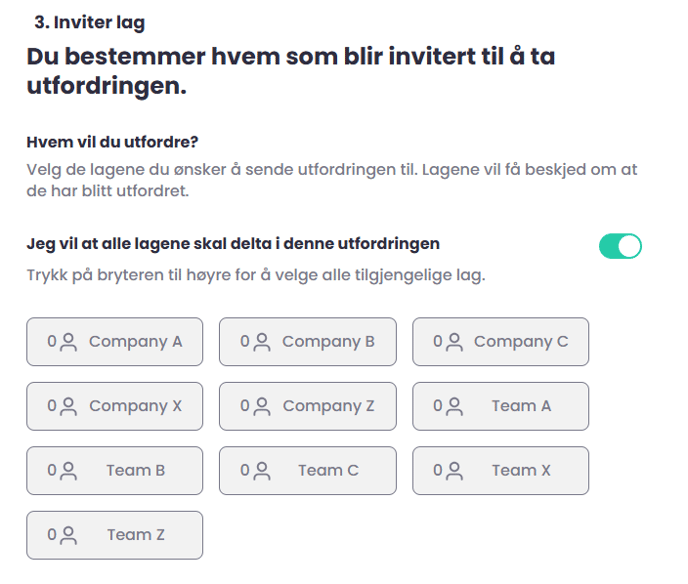
Task: Click the member icon on Team B
Action: (x=68, y=470)
